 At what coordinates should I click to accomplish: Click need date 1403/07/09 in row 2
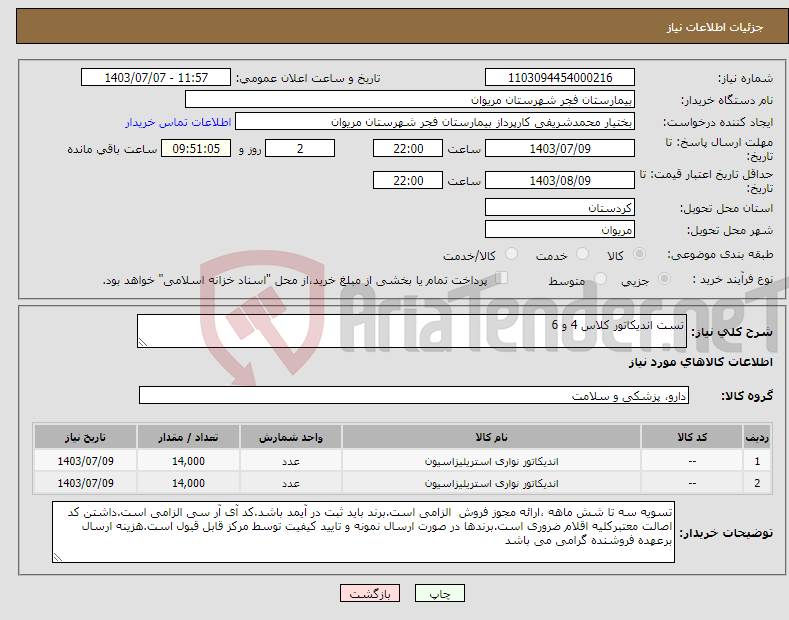[85, 483]
